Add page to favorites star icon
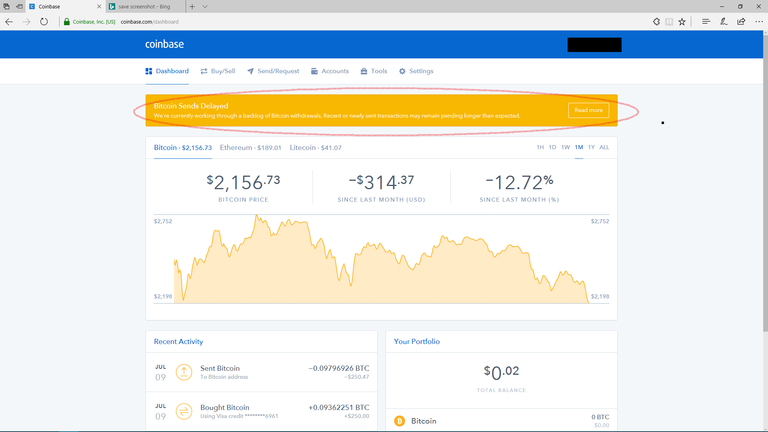The height and width of the screenshot is (432, 768). coord(682,22)
